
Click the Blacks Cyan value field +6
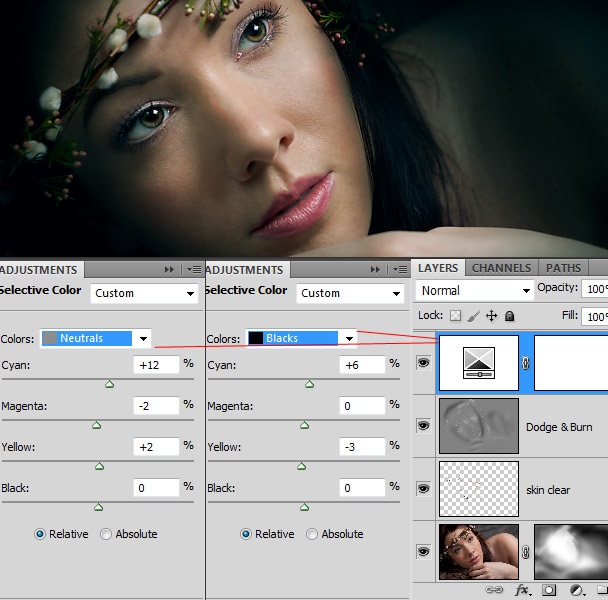point(362,365)
